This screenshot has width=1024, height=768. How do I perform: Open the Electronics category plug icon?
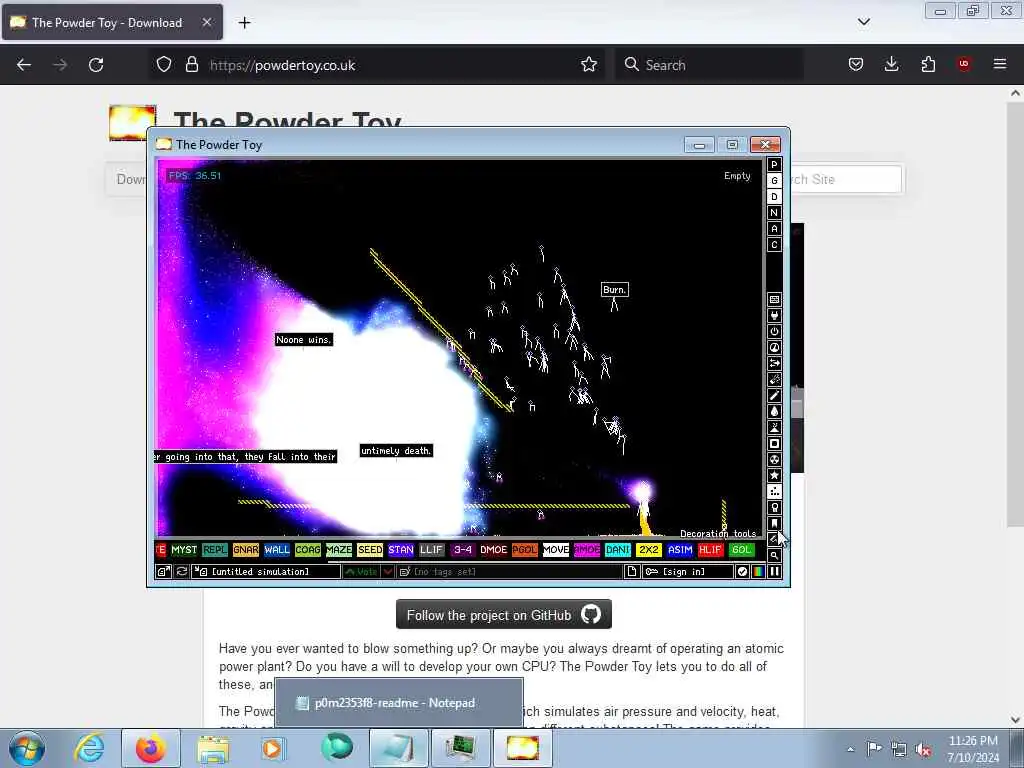pos(774,315)
